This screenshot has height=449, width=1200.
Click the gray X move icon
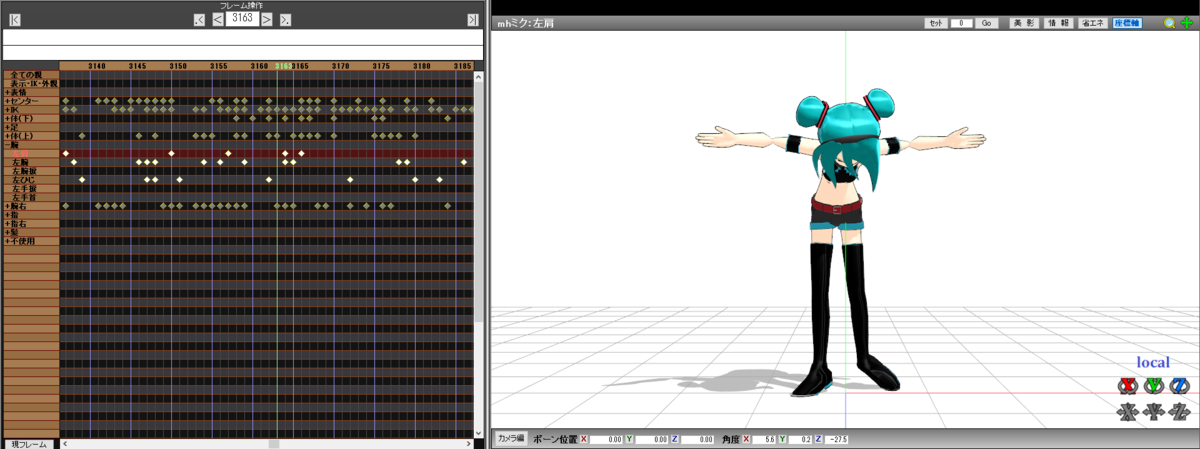coord(1127,410)
